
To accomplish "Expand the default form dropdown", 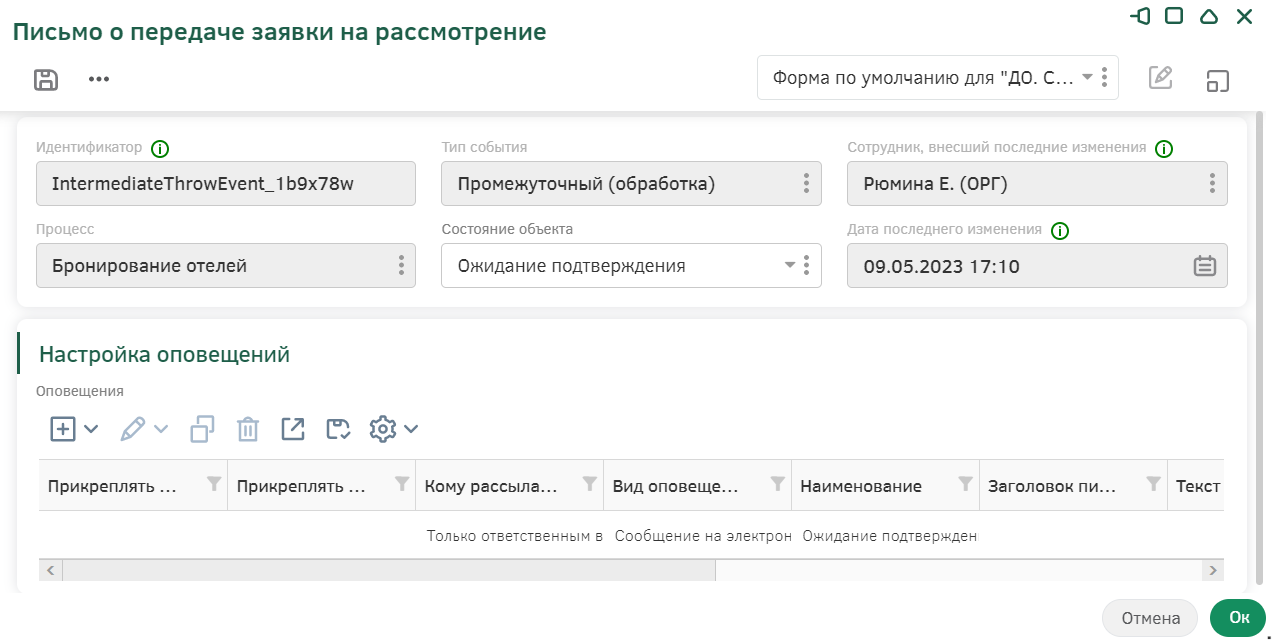I will pyautogui.click(x=1087, y=77).
